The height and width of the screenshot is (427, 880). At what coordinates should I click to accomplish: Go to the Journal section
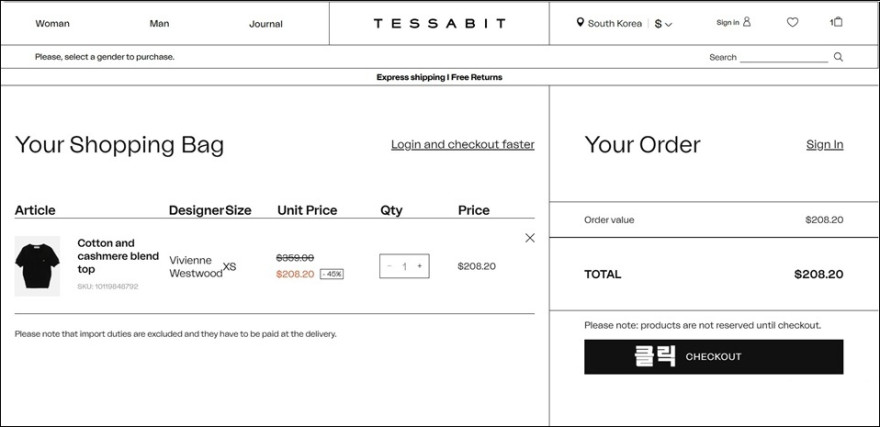pyautogui.click(x=265, y=23)
